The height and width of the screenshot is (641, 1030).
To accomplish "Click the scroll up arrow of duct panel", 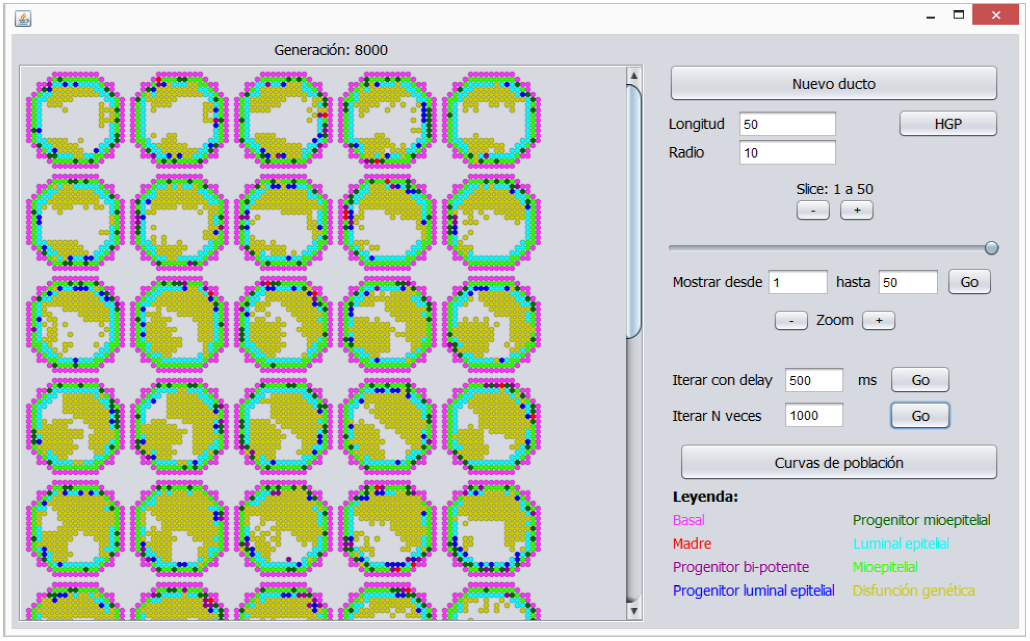I will click(633, 76).
